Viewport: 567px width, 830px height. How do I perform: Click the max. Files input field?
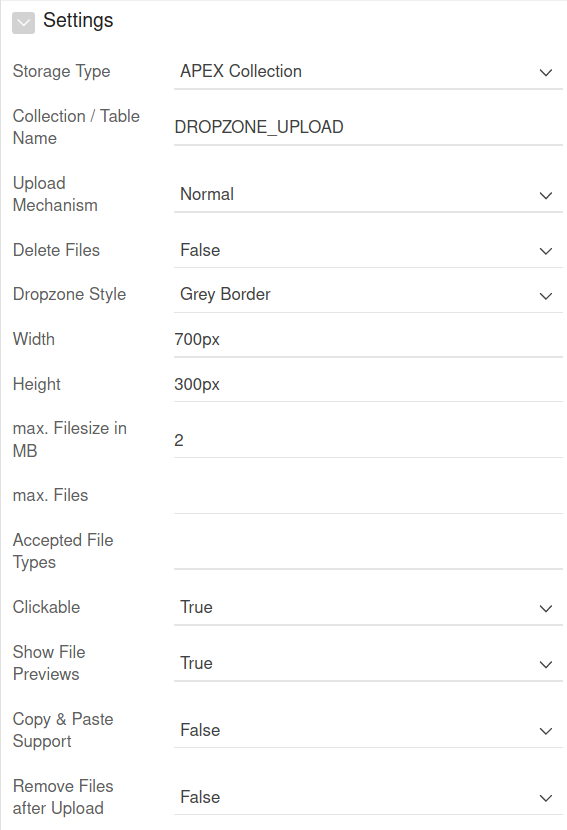368,496
